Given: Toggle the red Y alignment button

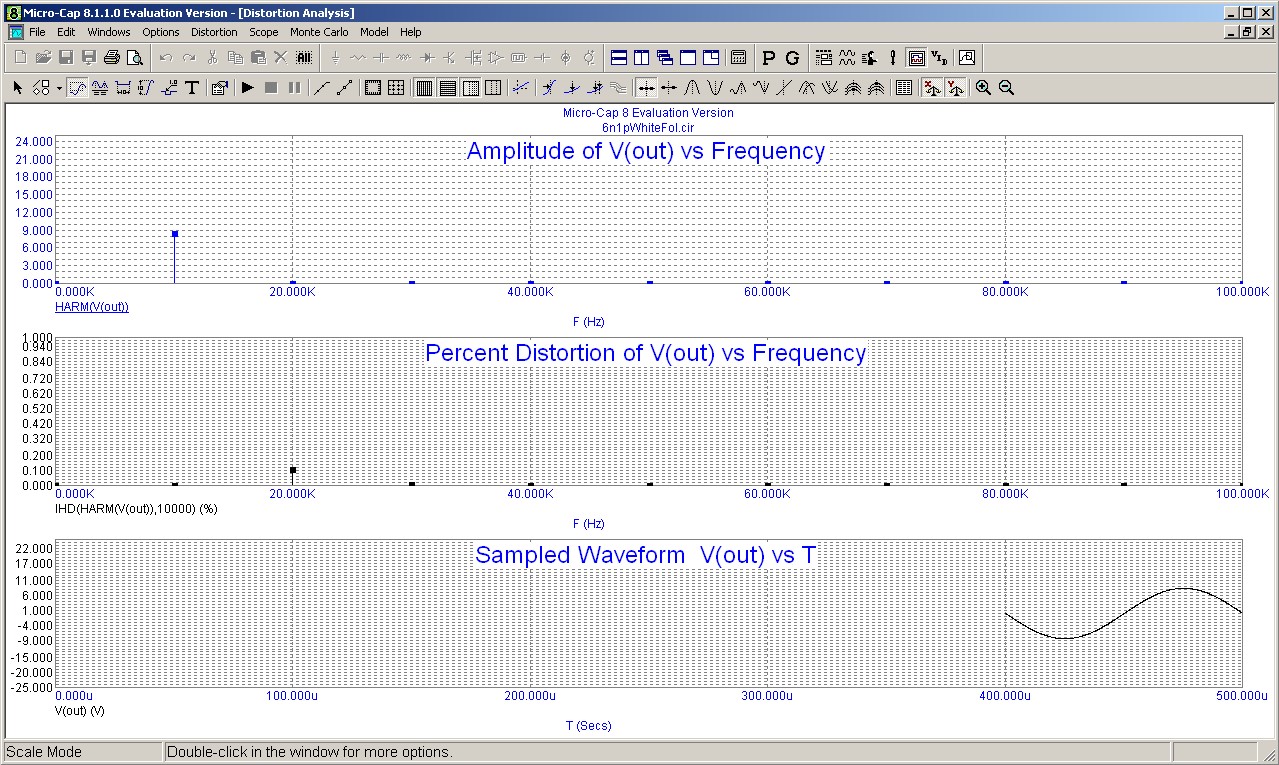Looking at the screenshot, I should (x=955, y=88).
